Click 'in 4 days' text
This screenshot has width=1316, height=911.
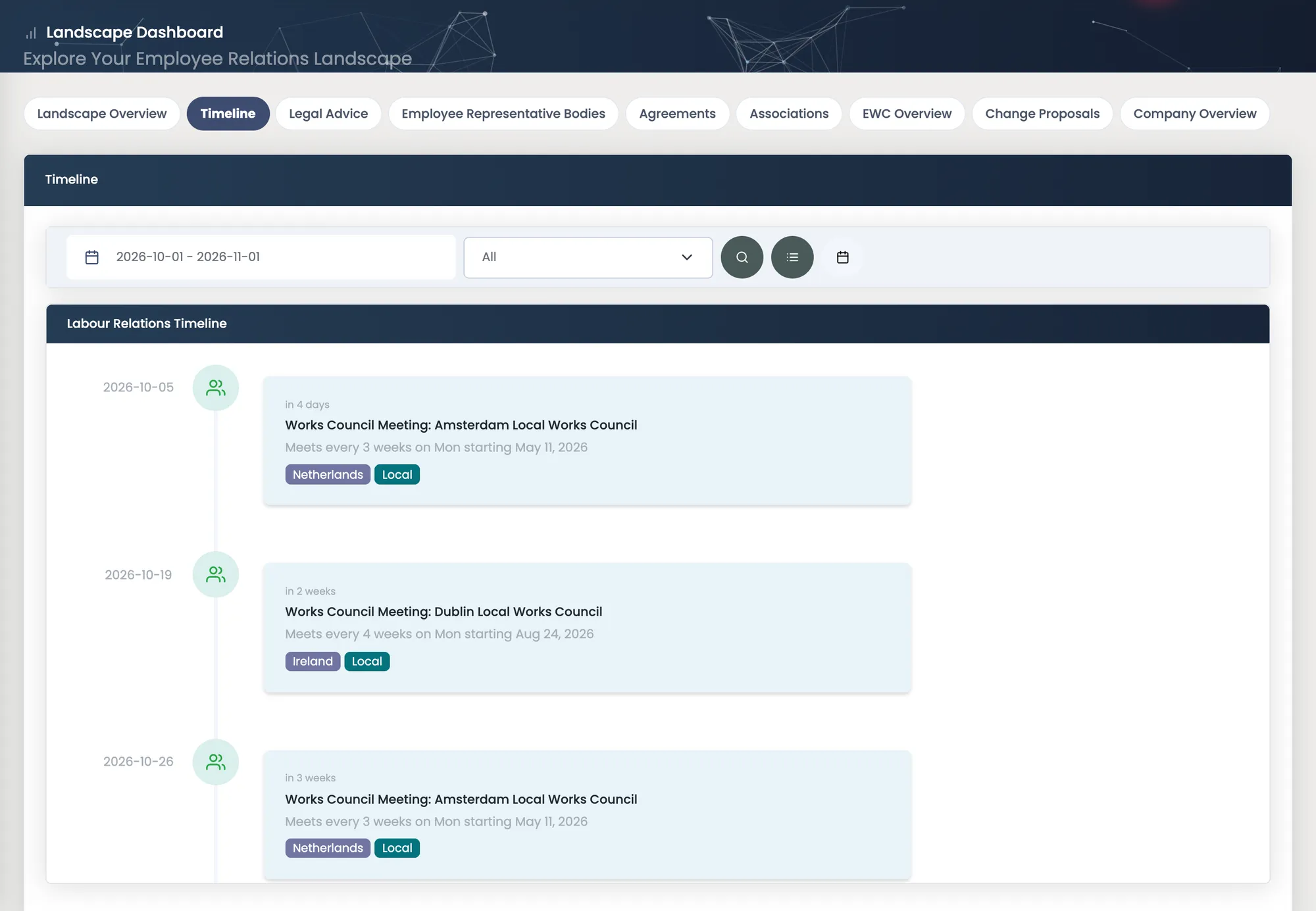[x=307, y=405]
